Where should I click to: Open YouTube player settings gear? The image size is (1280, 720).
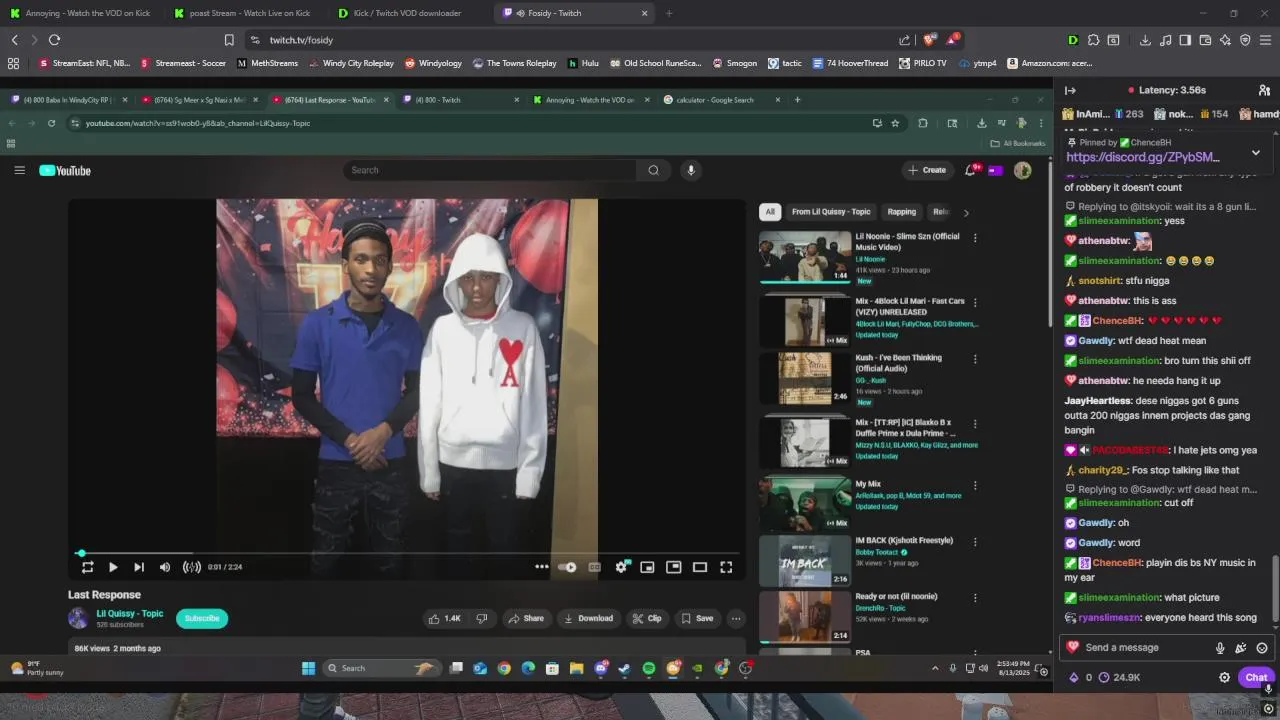tap(622, 567)
